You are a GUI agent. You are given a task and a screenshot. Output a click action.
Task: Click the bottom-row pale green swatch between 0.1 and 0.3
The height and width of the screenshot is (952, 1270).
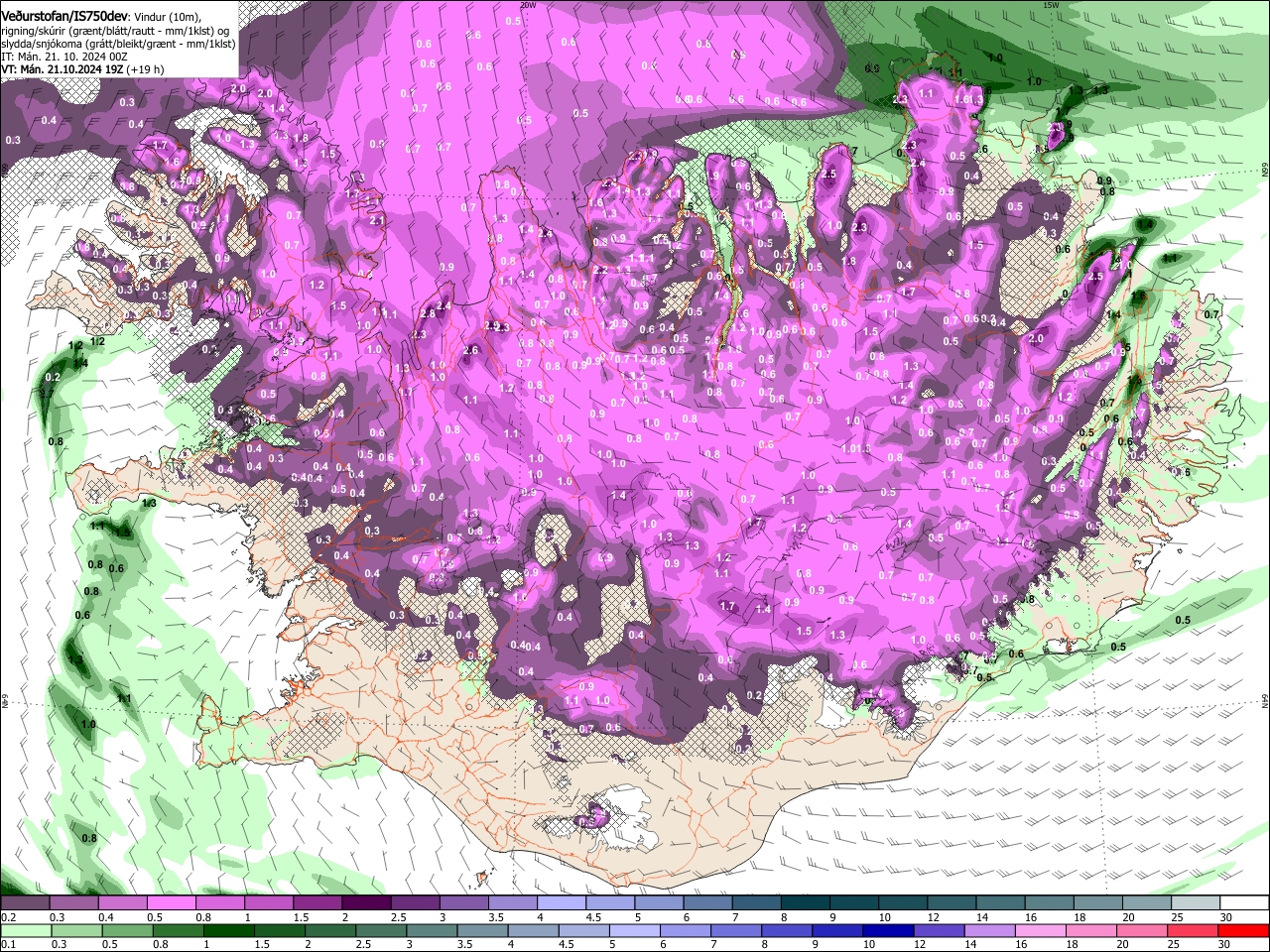pos(26,931)
